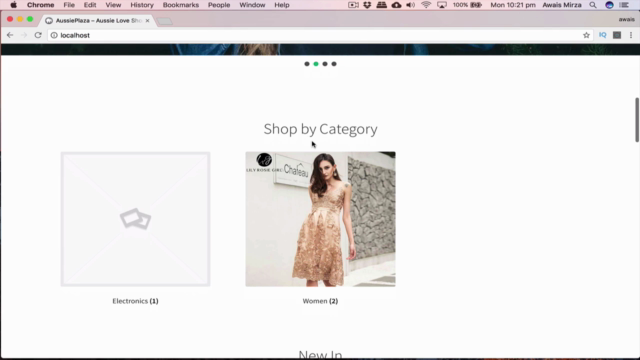
Task: Click the Wi-Fi status icon
Action: click(426, 5)
